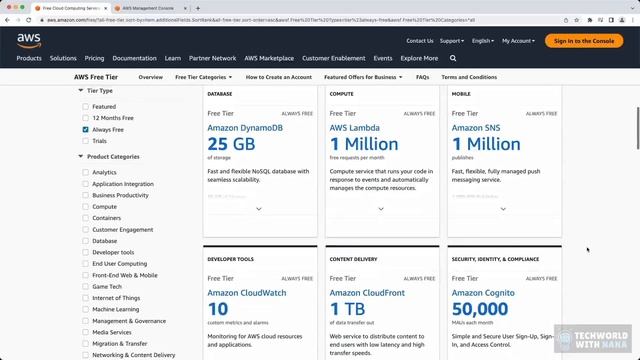Reload the page with refresh icon
The image size is (640, 360).
29,20
